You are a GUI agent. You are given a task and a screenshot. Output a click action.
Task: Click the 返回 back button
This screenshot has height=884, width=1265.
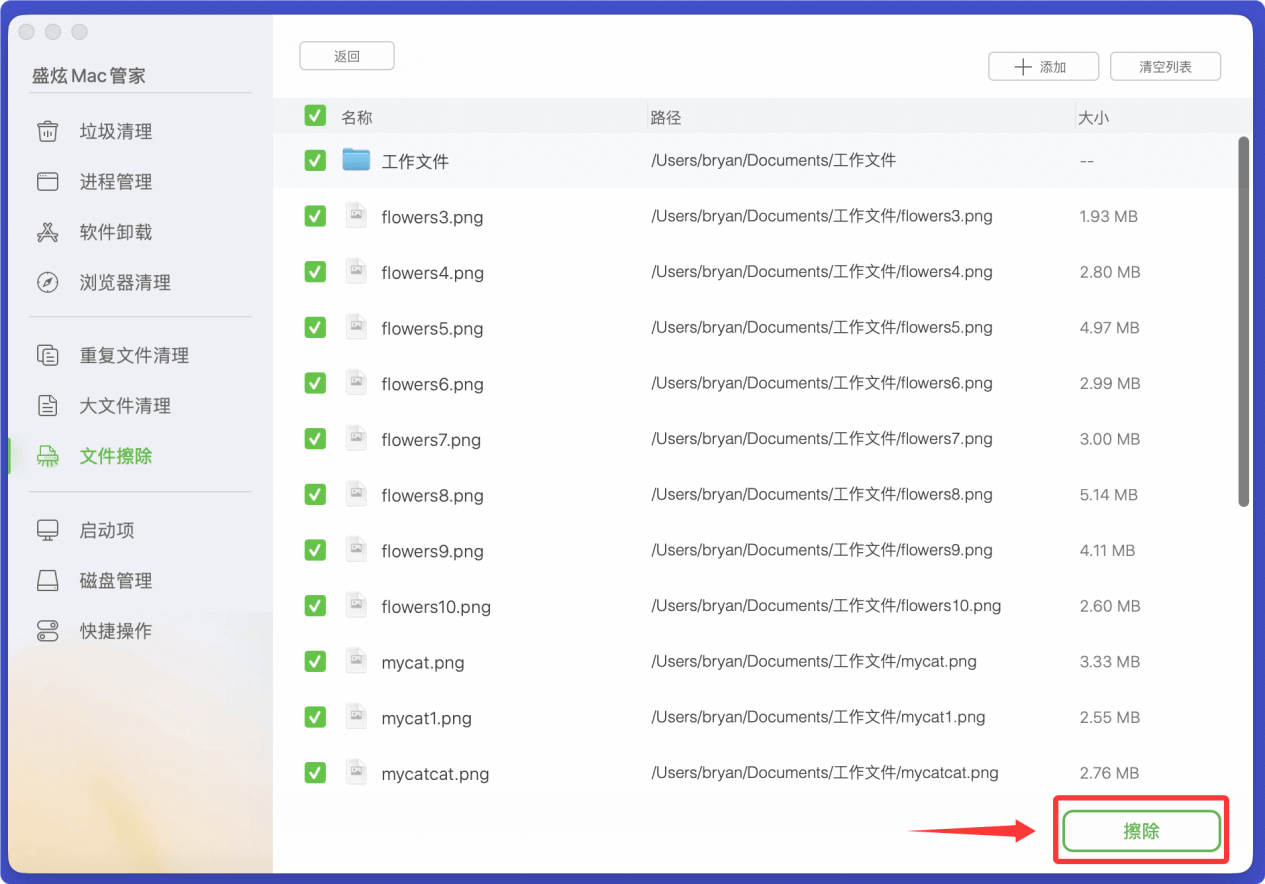click(346, 56)
